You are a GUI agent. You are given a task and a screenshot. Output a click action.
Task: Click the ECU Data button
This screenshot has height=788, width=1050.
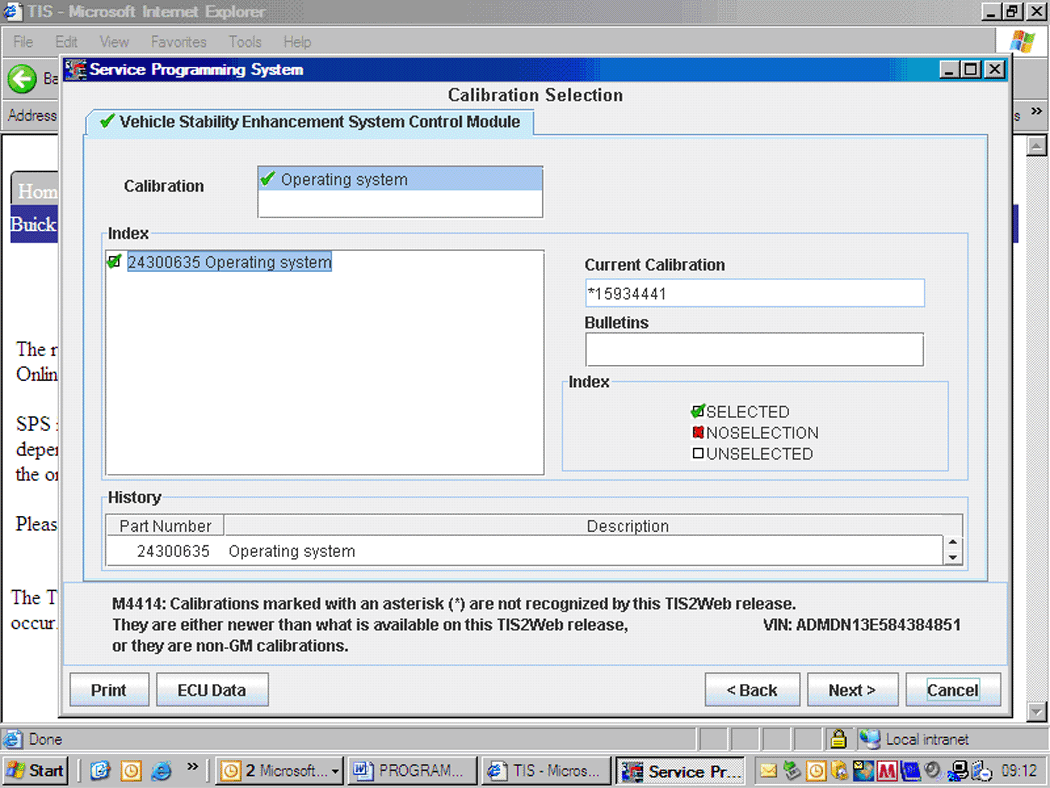pyautogui.click(x=212, y=690)
